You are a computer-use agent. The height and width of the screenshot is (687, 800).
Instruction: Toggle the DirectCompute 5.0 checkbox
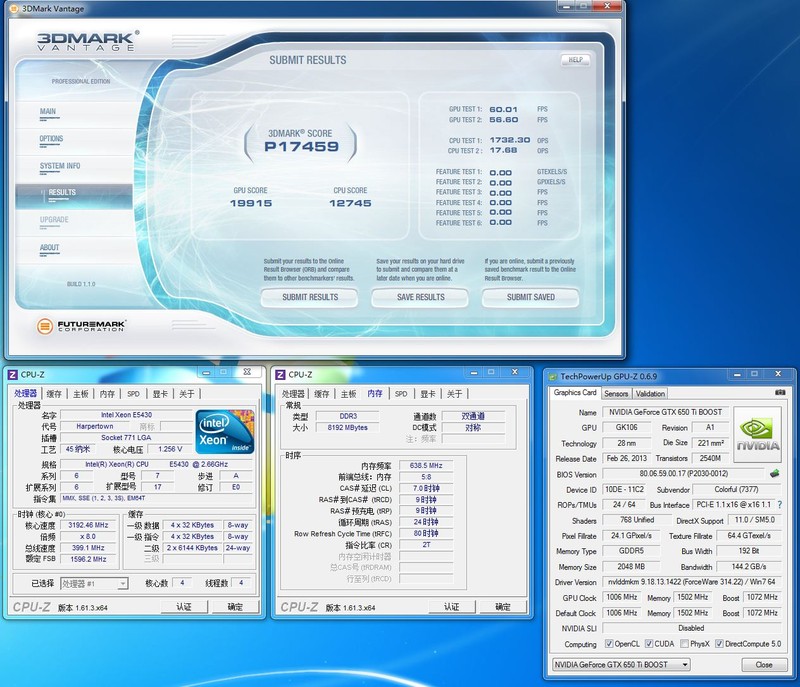pos(719,644)
